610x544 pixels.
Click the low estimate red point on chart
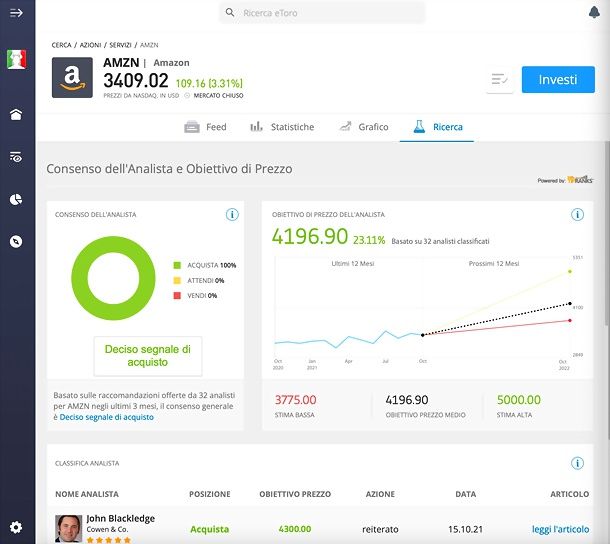point(570,321)
